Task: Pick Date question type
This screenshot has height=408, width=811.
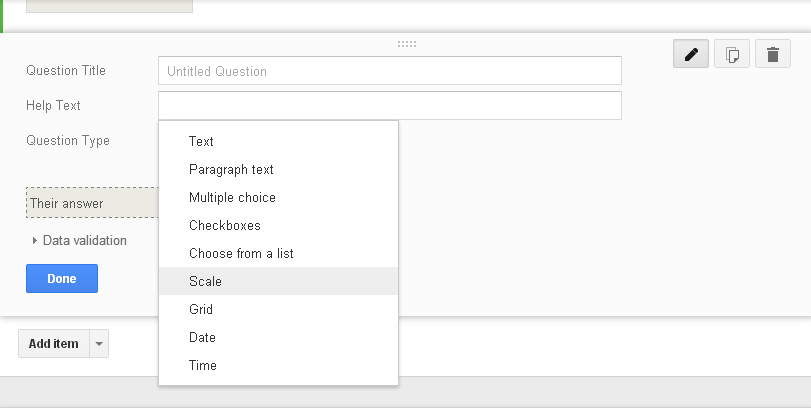Action: coord(202,337)
